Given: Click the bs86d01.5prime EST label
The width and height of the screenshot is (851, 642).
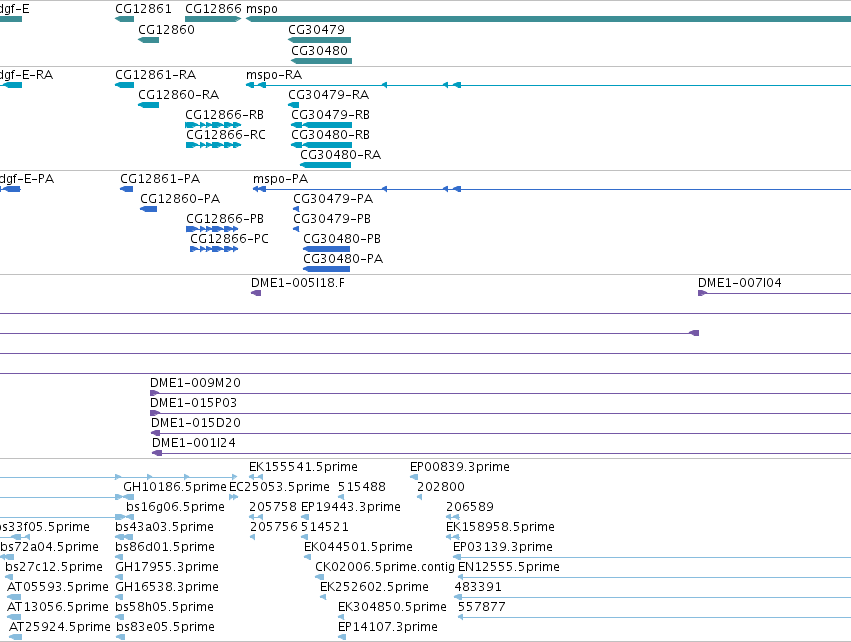Looking at the screenshot, I should (x=165, y=548).
